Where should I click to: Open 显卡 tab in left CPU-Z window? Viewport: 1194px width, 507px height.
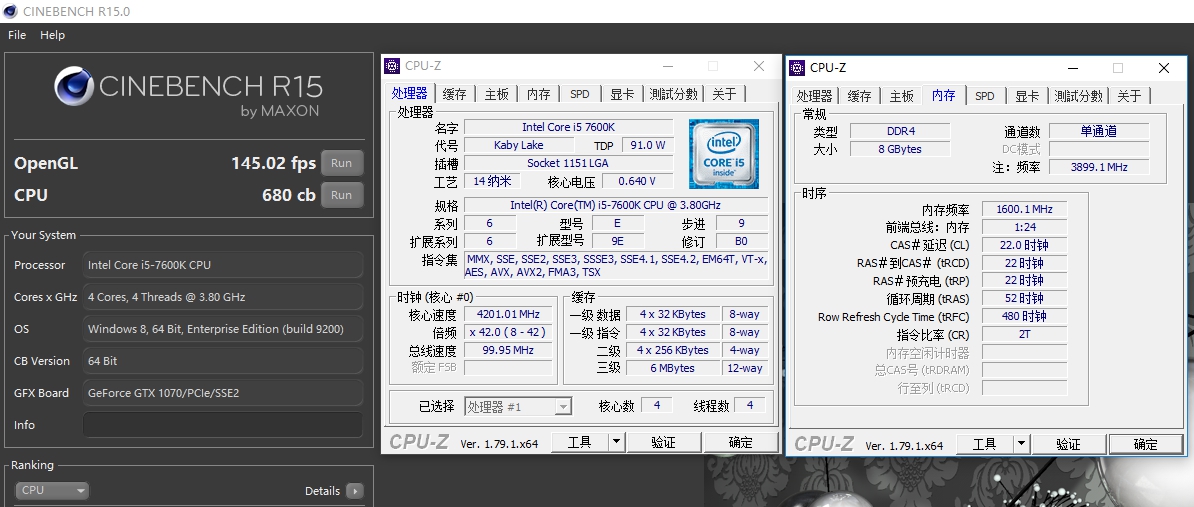(622, 94)
